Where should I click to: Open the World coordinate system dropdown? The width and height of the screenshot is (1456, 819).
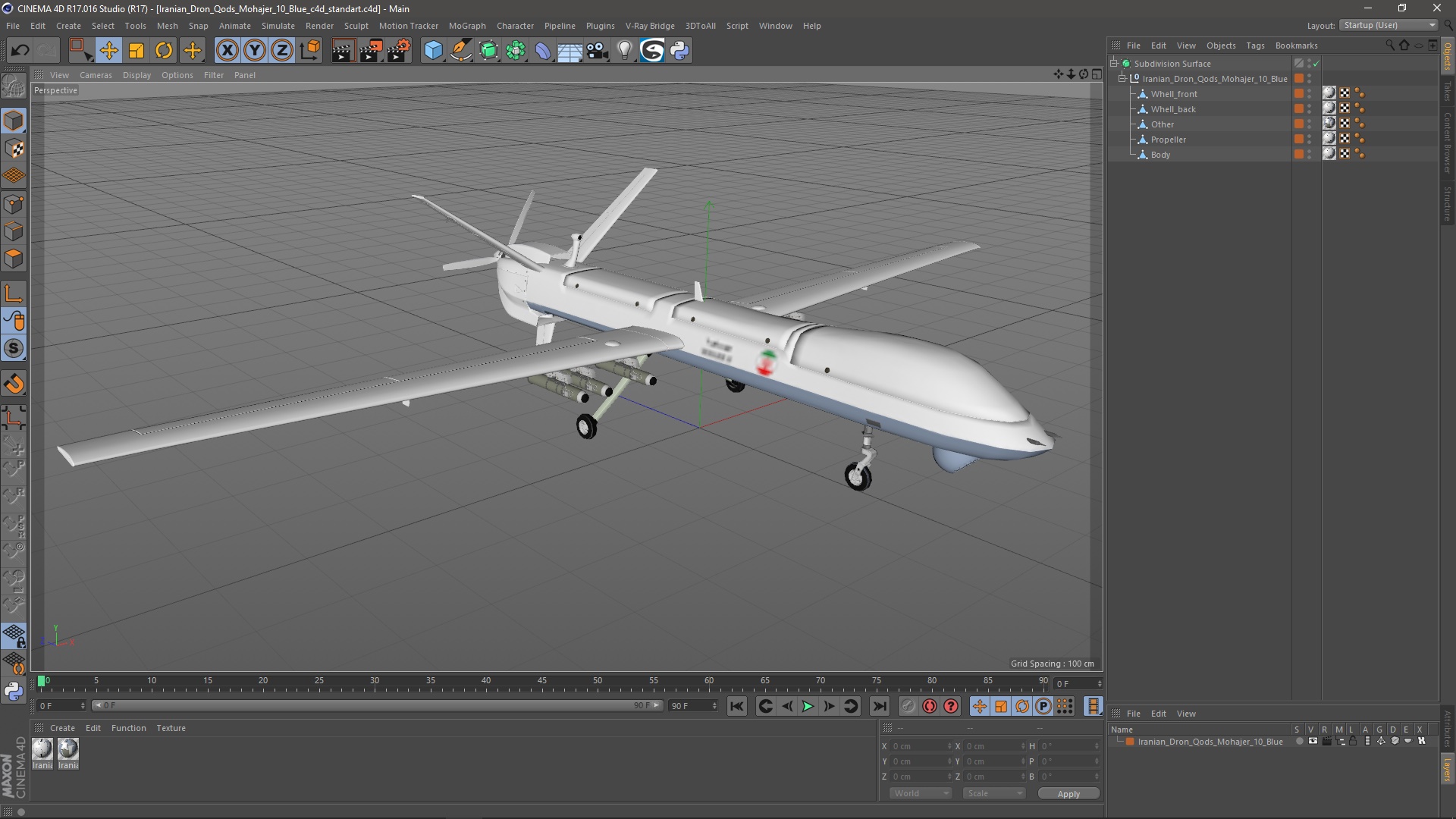pos(921,793)
